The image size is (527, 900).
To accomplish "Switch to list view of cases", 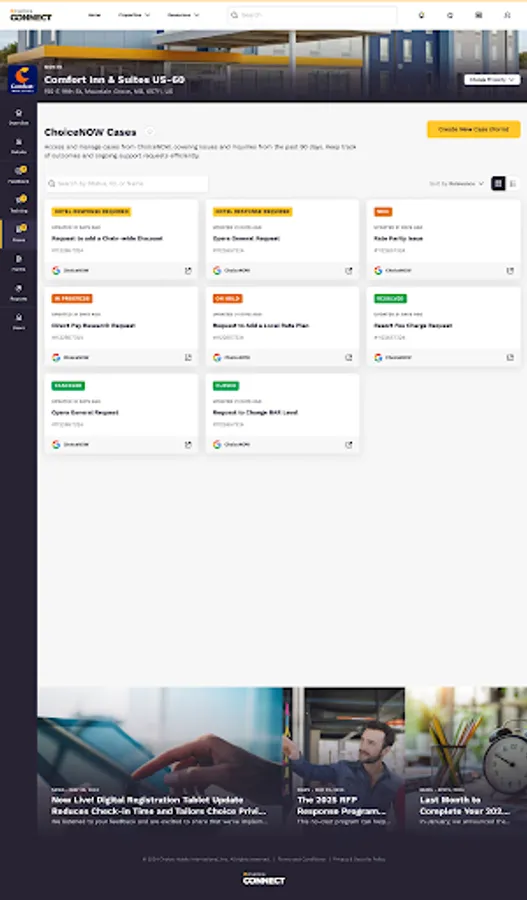I will pyautogui.click(x=513, y=184).
